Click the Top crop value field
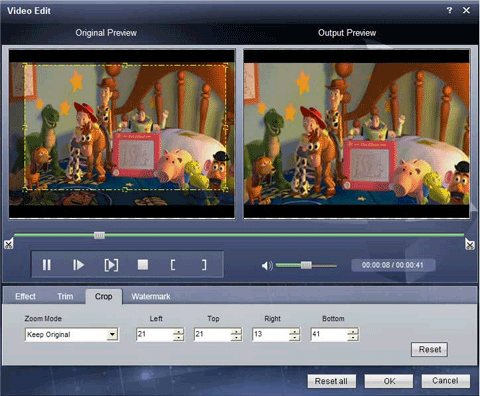The image size is (480, 396). tap(212, 334)
